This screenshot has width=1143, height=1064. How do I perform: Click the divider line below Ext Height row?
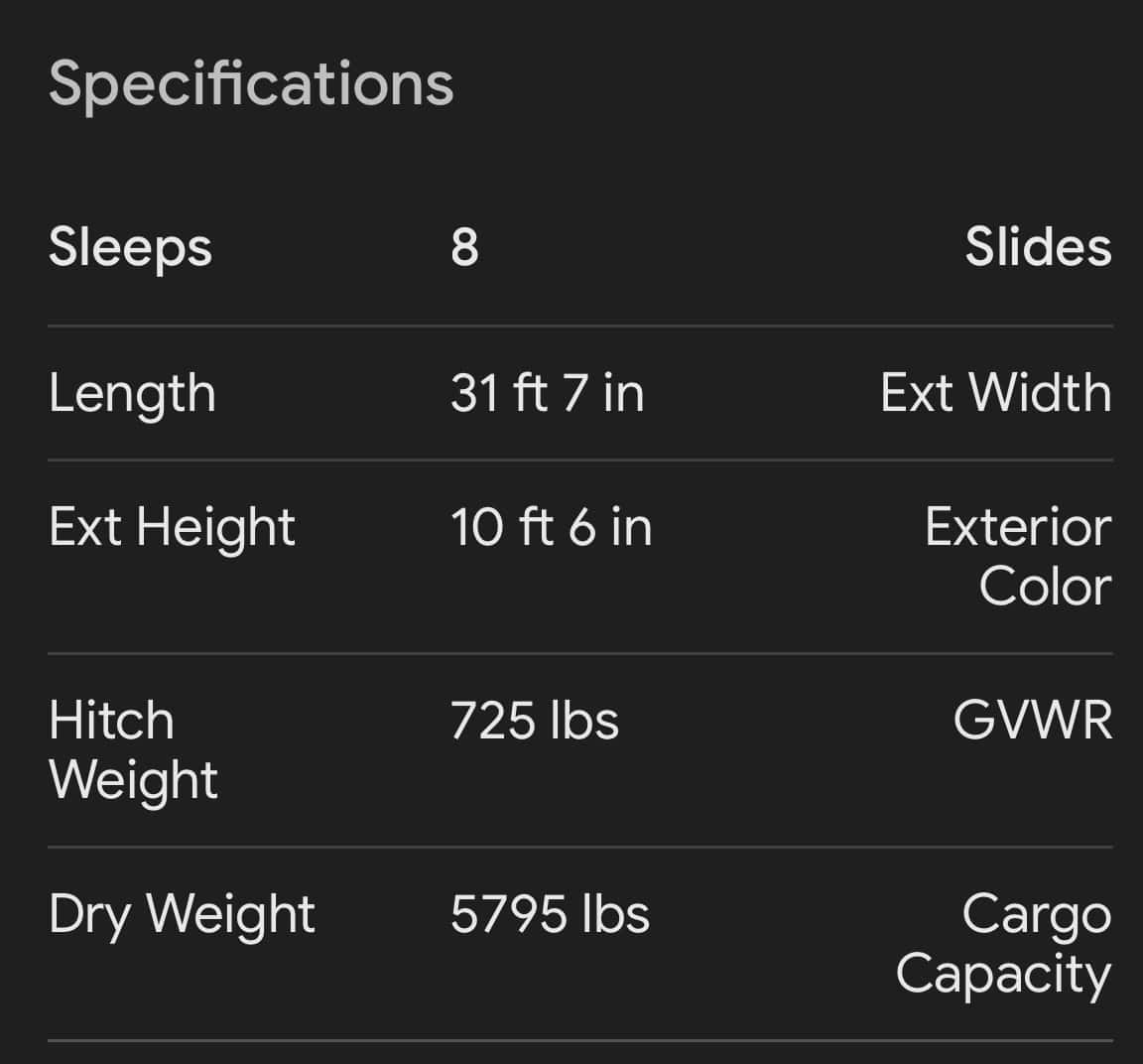pos(580,653)
